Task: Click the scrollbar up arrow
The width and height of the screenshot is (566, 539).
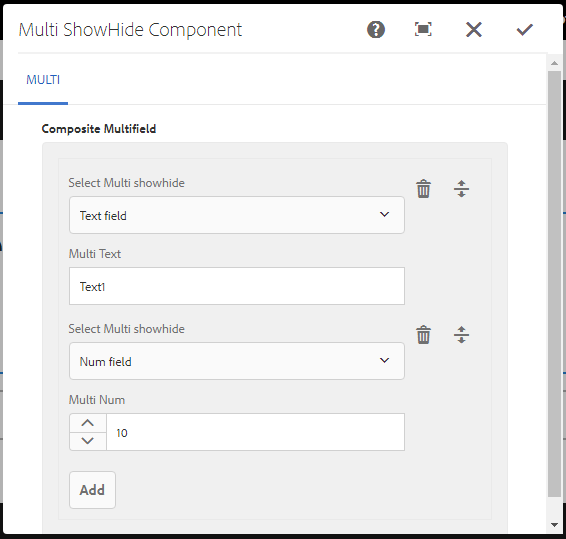Action: (x=554, y=64)
